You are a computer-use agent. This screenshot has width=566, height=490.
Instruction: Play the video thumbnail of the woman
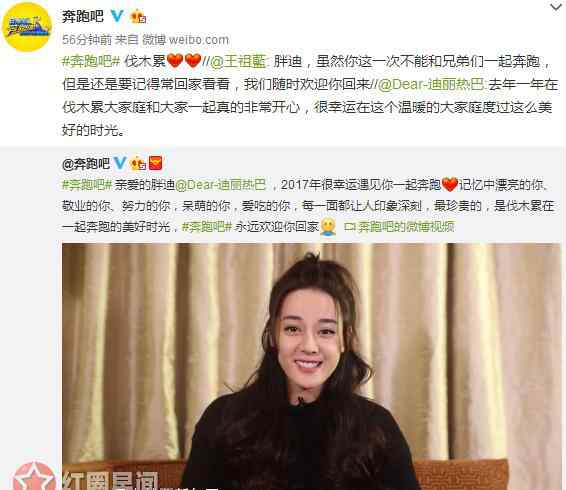(x=312, y=367)
